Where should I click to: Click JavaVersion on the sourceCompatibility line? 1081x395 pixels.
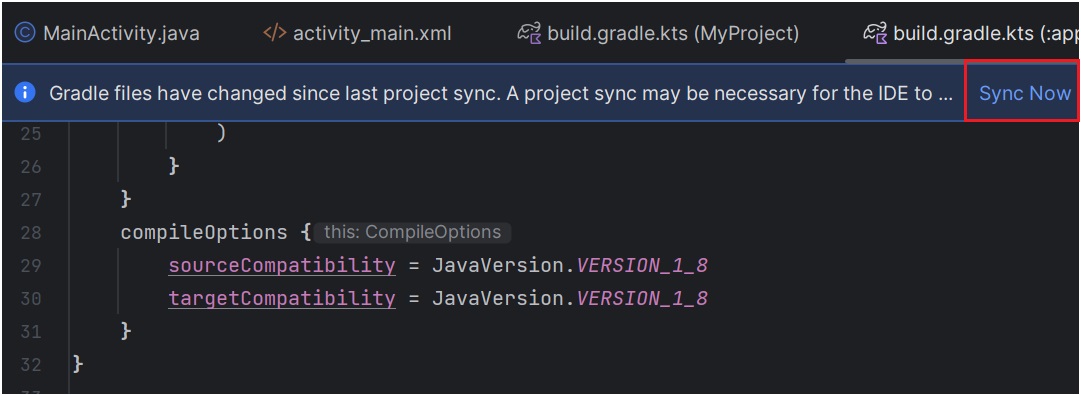[500, 265]
